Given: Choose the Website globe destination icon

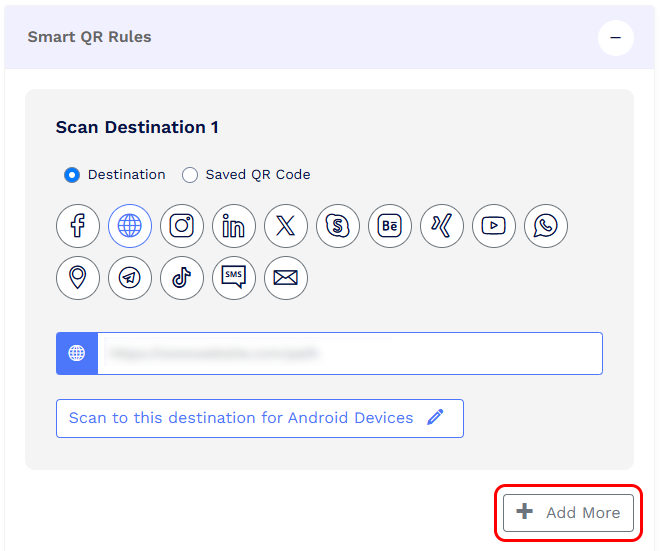Looking at the screenshot, I should [x=130, y=226].
